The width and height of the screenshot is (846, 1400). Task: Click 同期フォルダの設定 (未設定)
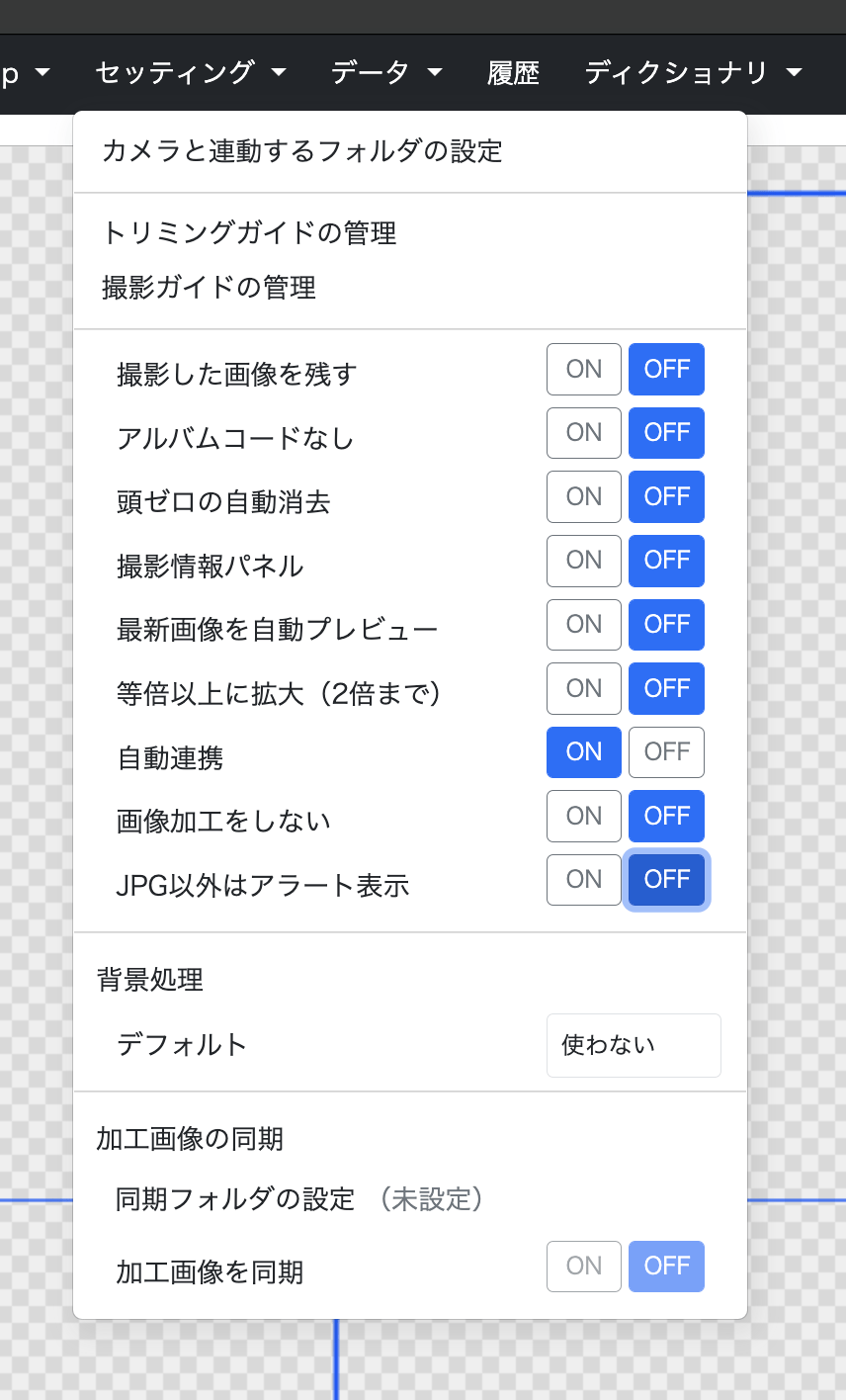(x=299, y=1199)
